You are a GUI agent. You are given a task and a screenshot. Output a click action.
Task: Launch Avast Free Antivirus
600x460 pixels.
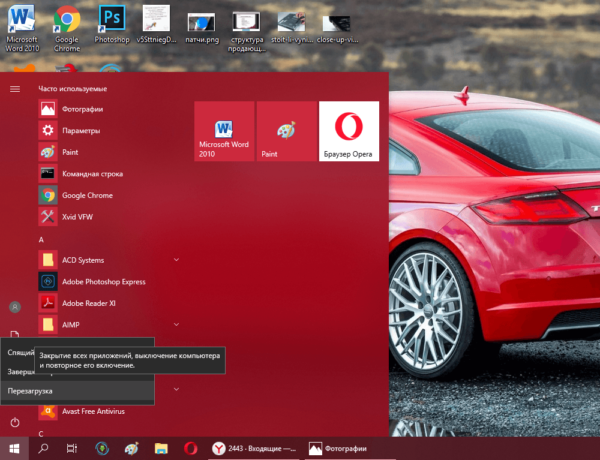pyautogui.click(x=109, y=411)
